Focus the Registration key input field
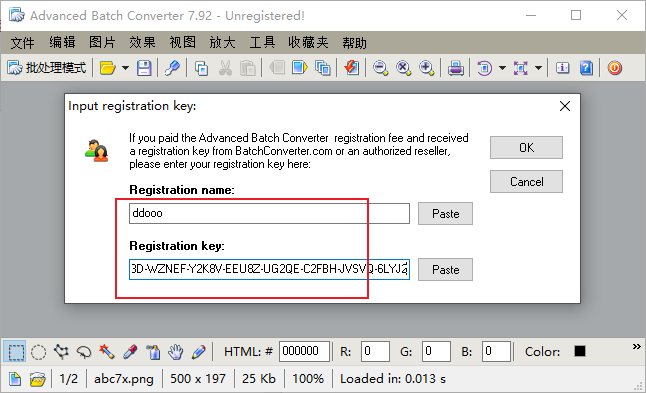 pos(269,269)
